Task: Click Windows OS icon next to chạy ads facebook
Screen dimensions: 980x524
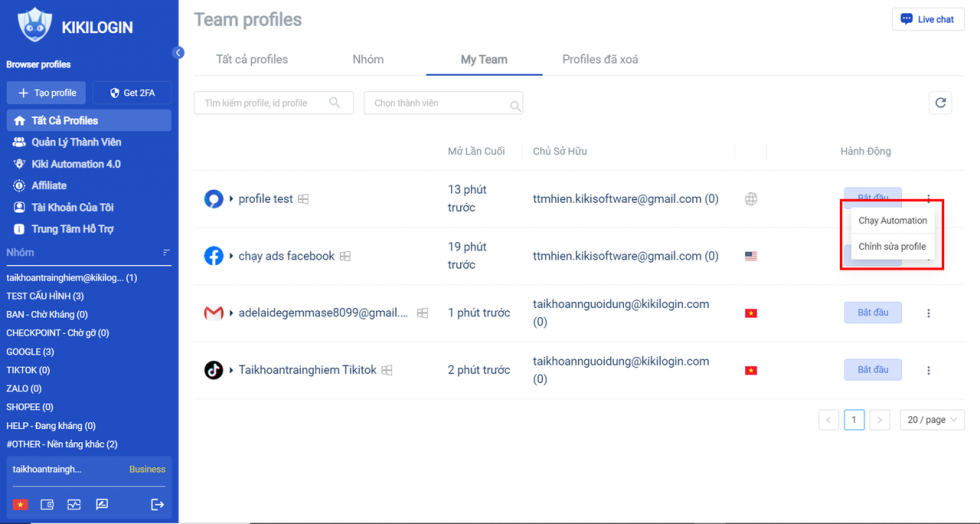Action: click(x=345, y=256)
